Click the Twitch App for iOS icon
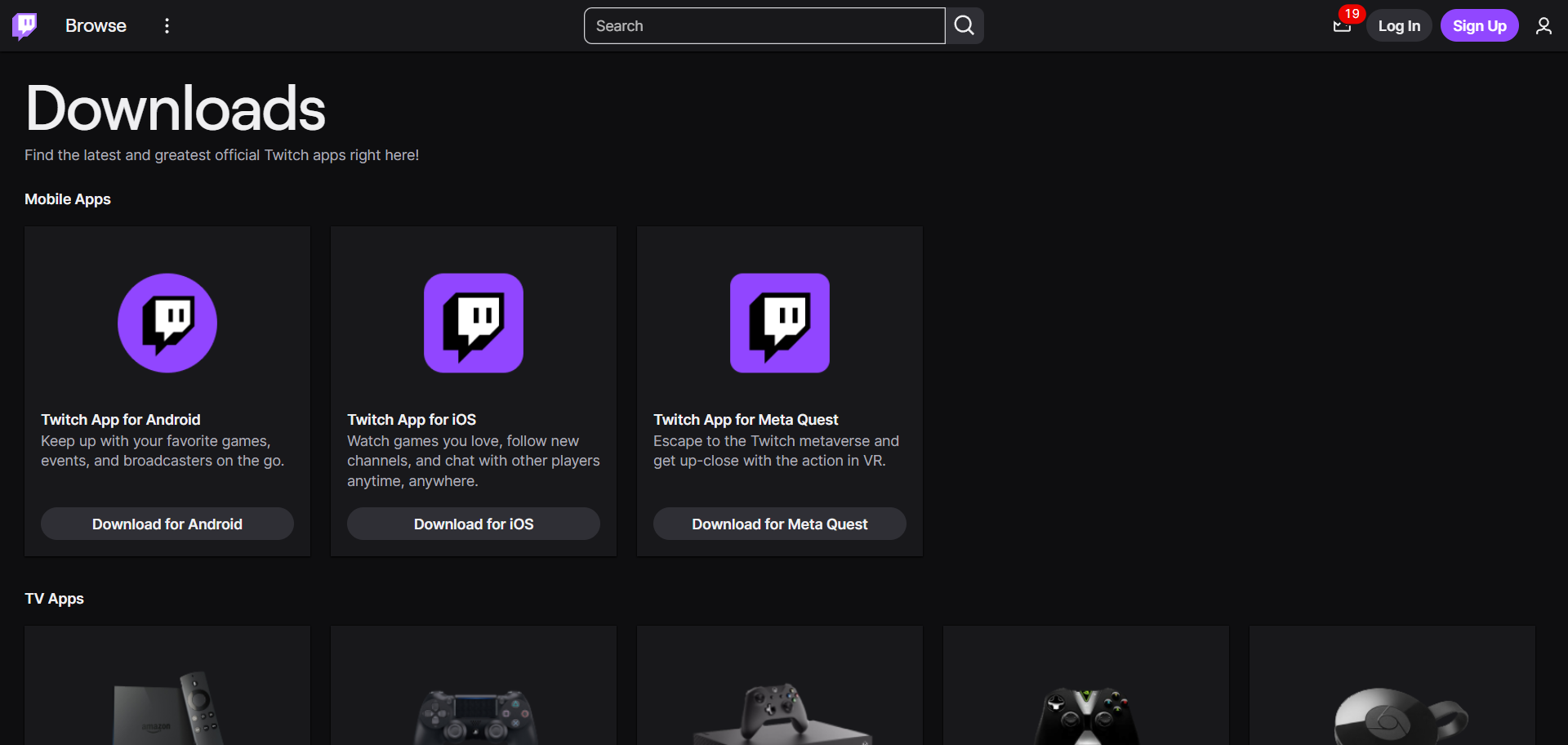Image resolution: width=1568 pixels, height=745 pixels. click(473, 322)
